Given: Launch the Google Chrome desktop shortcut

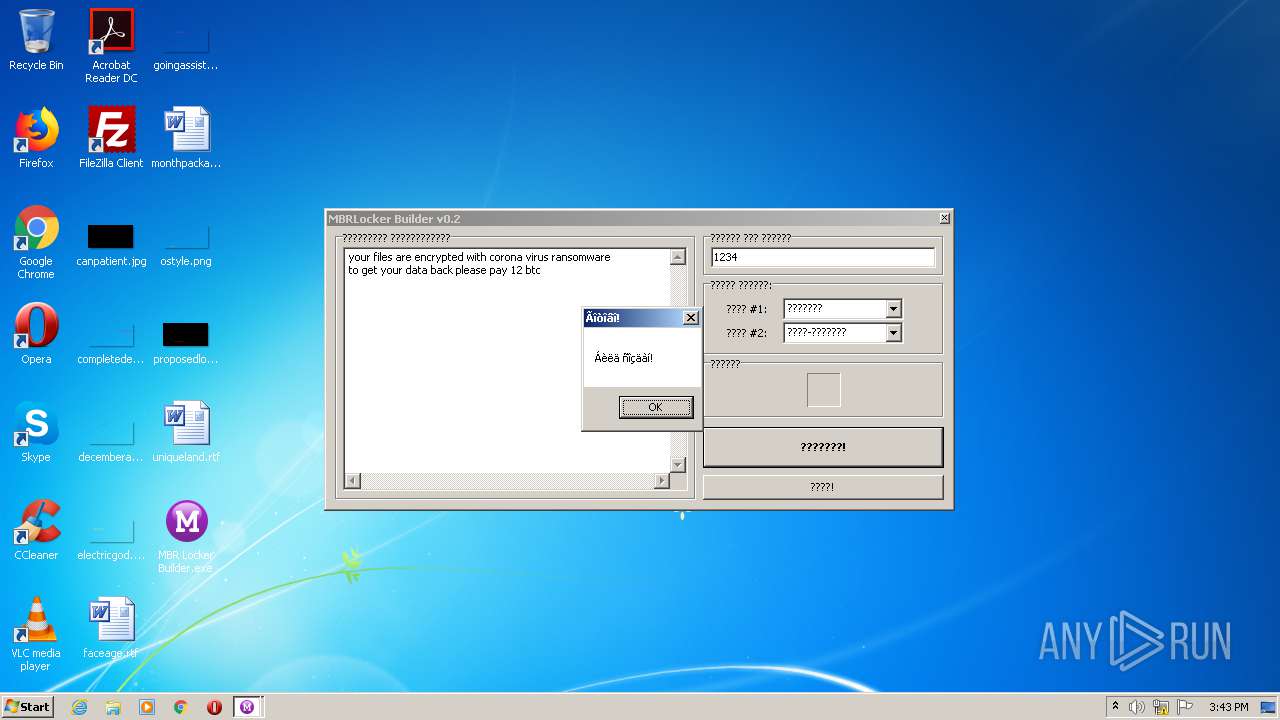Looking at the screenshot, I should 36,242.
